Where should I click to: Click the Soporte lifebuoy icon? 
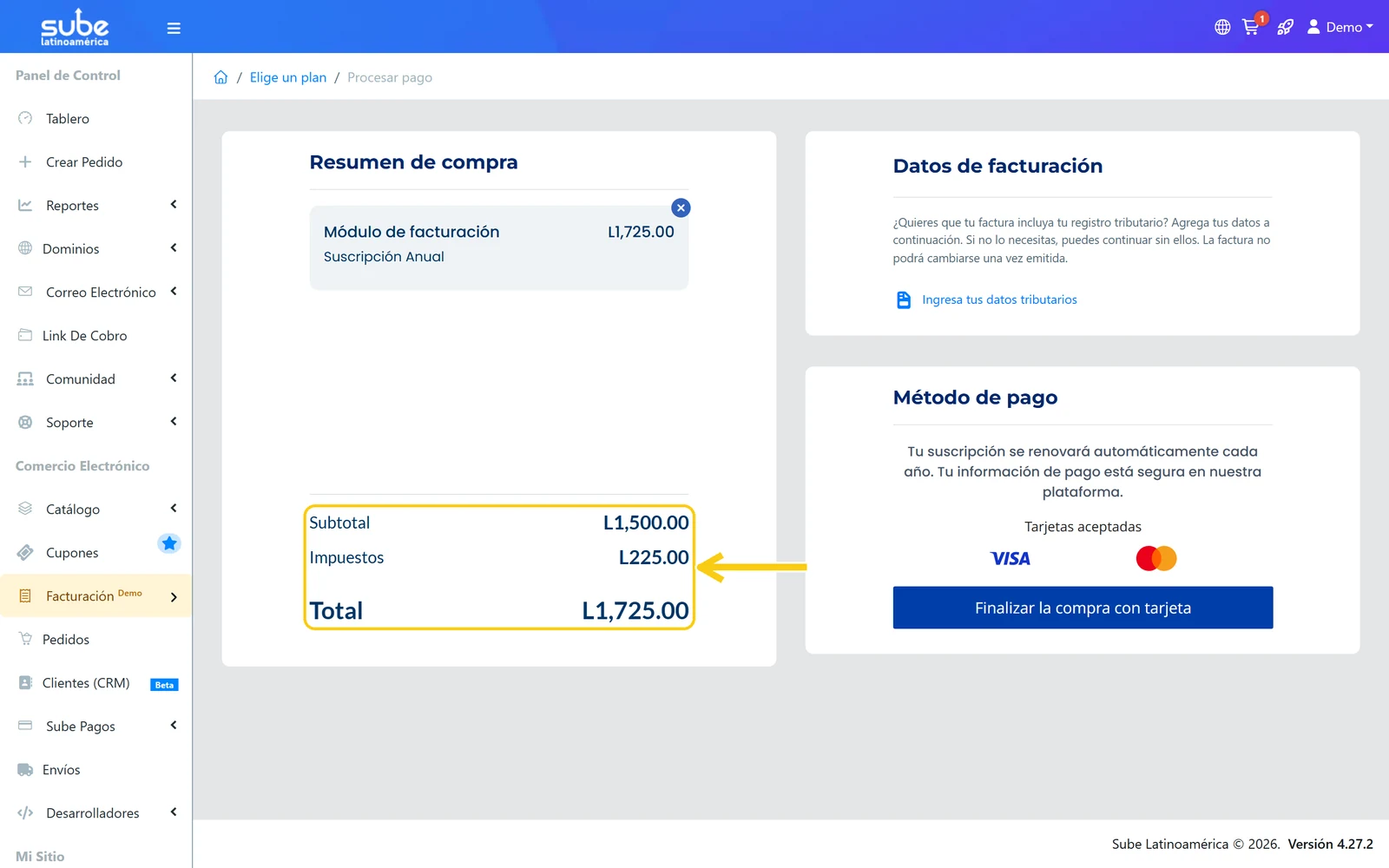[25, 422]
